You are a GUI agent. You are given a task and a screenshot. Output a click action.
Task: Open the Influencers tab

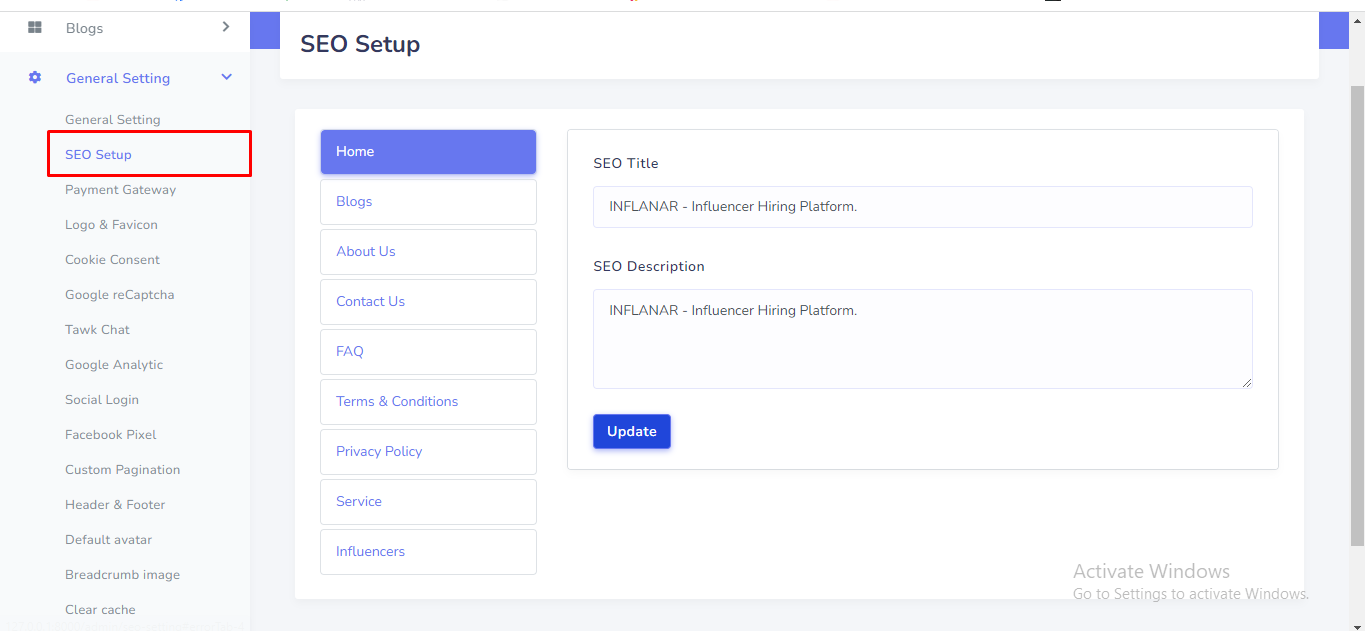pyautogui.click(x=428, y=552)
